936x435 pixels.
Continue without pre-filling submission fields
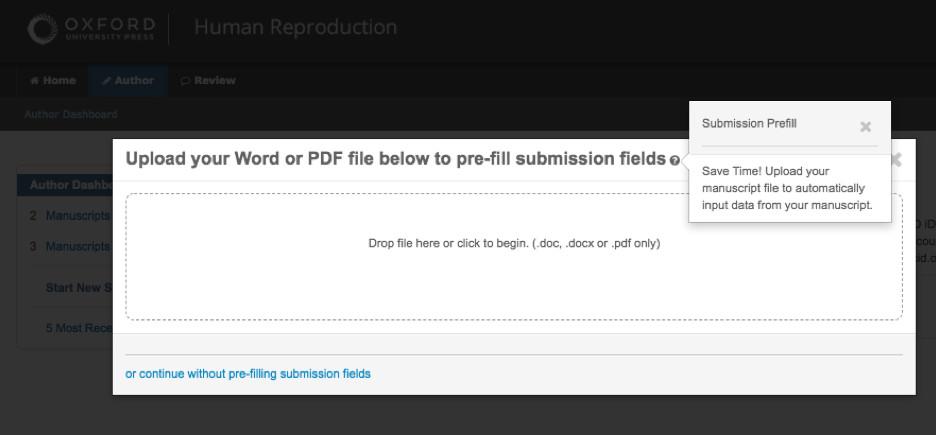248,374
